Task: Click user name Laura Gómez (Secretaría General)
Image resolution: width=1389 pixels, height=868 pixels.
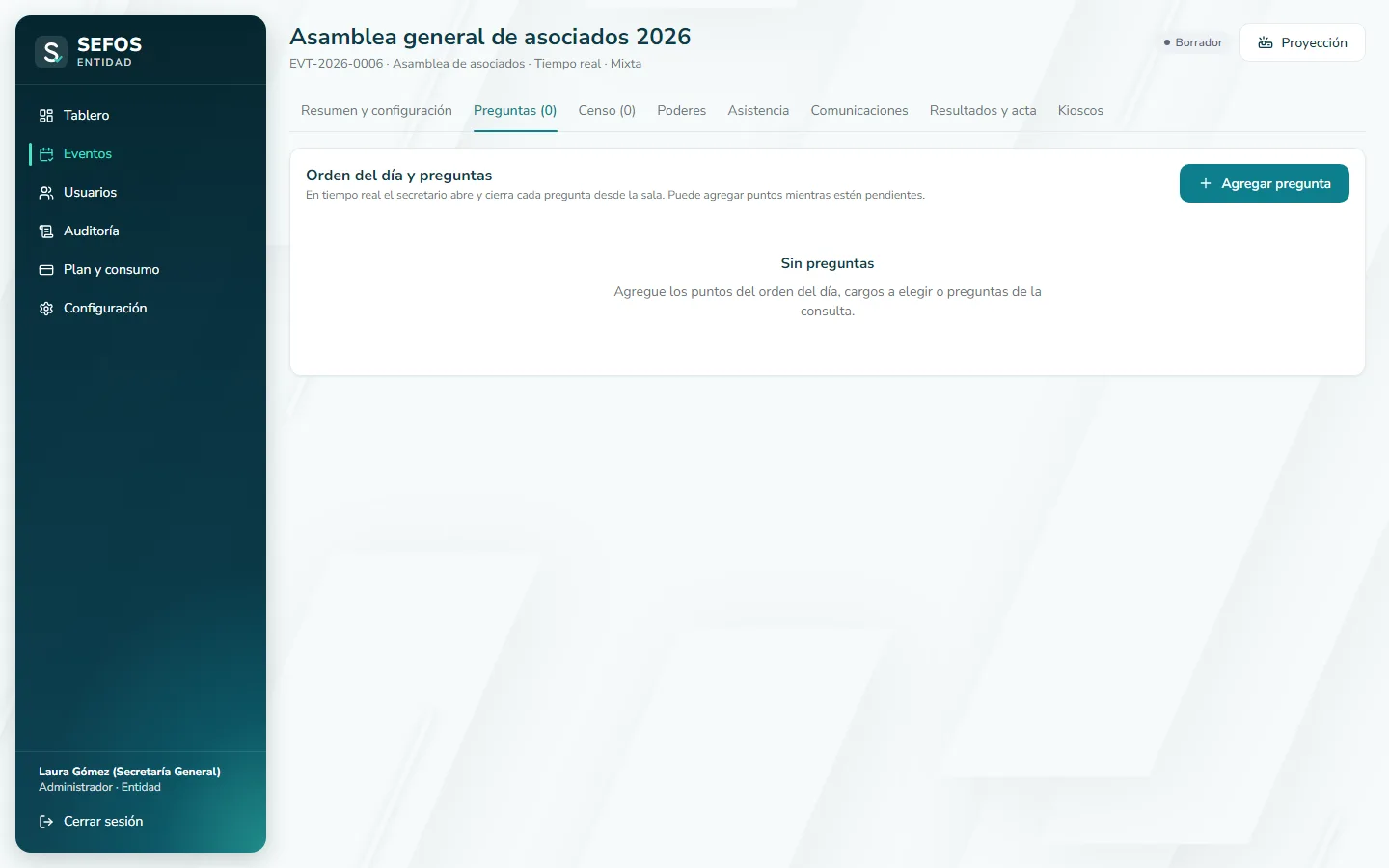Action: (x=129, y=772)
